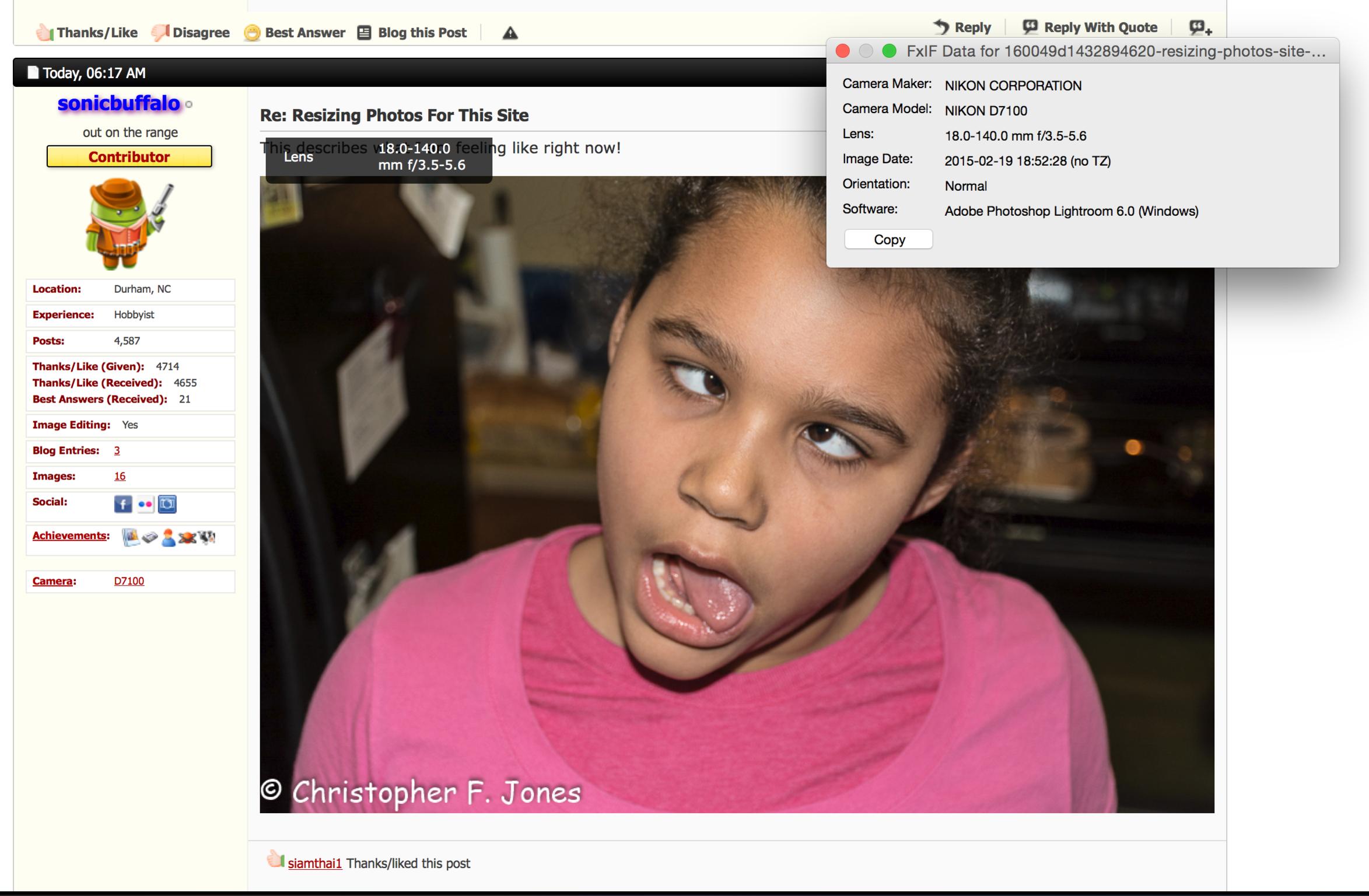Click Blog this Post

[412, 33]
